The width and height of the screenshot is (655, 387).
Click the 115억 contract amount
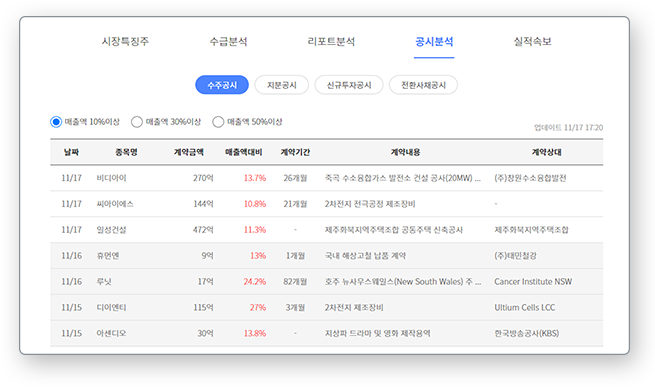click(x=203, y=308)
